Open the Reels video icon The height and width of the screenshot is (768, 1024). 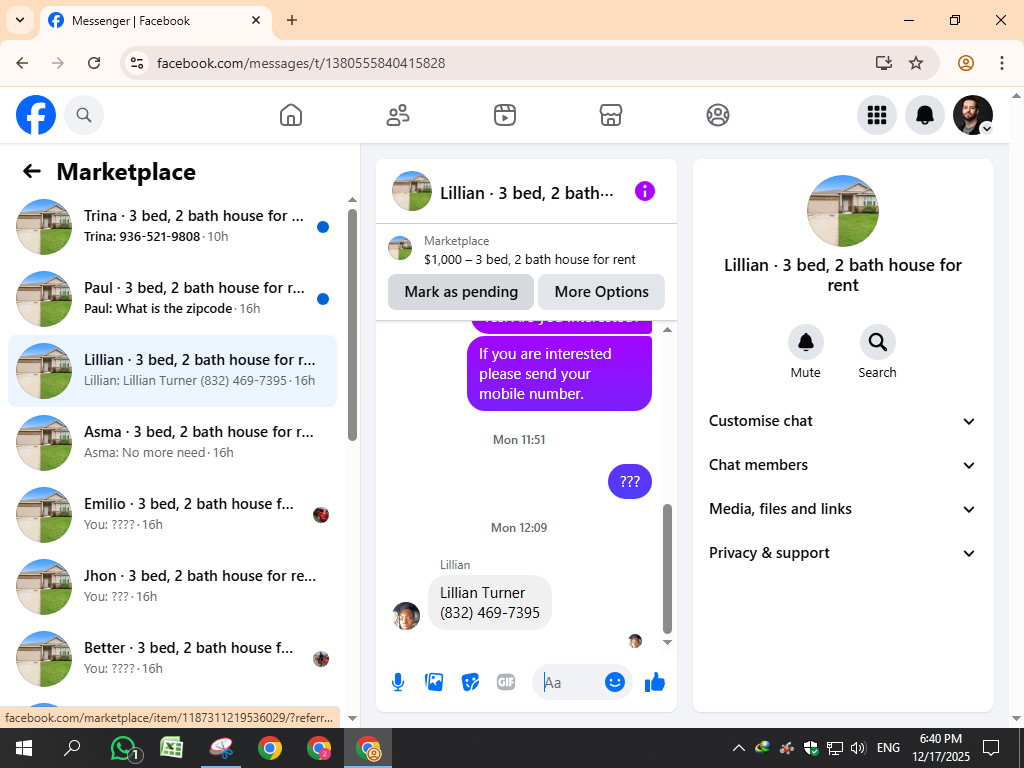(504, 115)
